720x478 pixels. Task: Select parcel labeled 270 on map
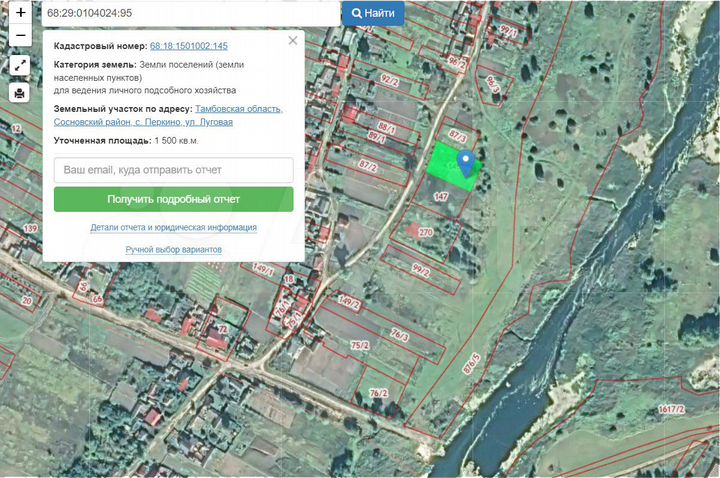click(425, 233)
